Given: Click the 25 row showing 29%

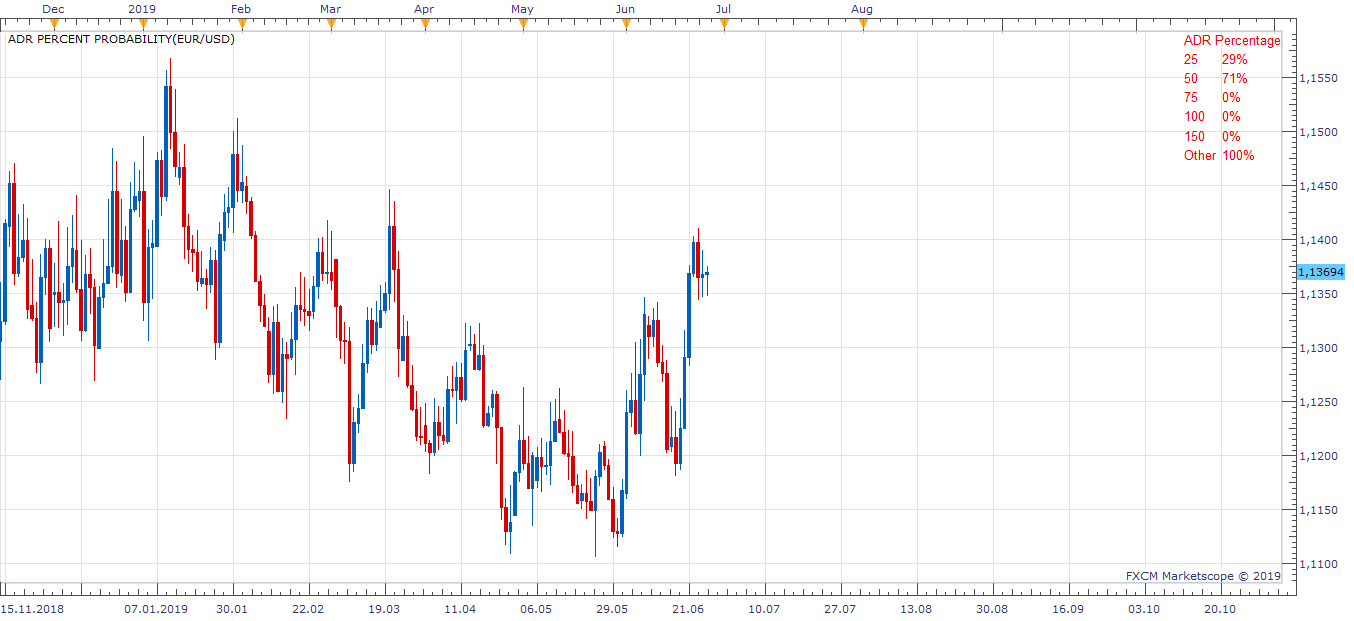Looking at the screenshot, I should 1216,60.
